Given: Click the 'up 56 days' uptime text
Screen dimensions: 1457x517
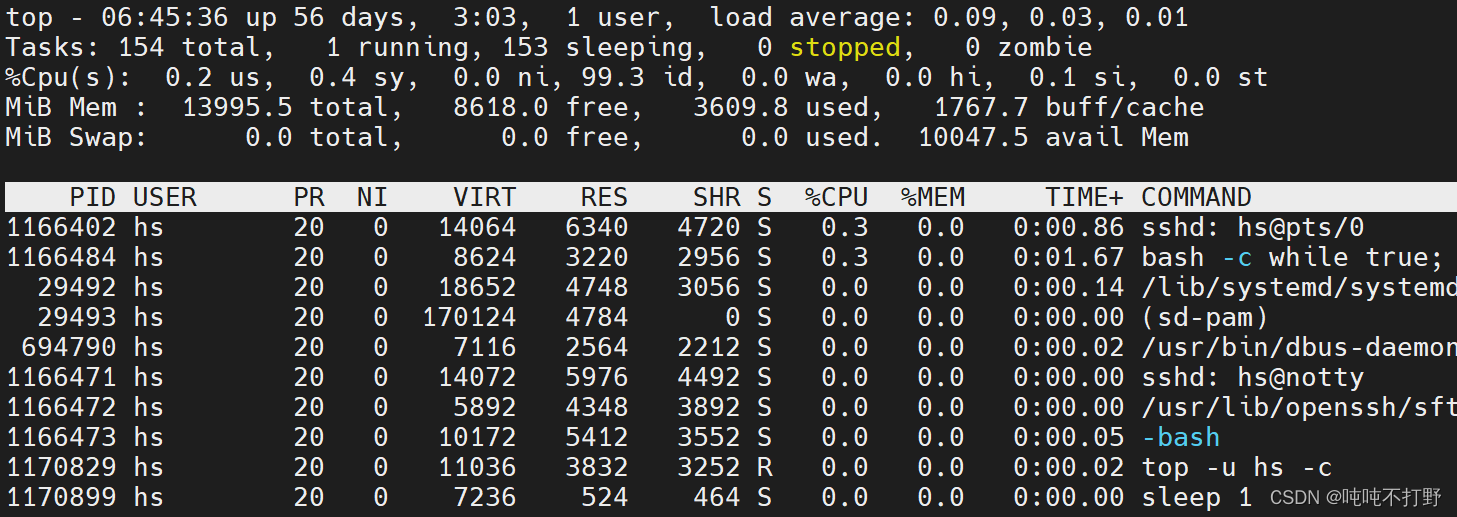Looking at the screenshot, I should point(309,17).
